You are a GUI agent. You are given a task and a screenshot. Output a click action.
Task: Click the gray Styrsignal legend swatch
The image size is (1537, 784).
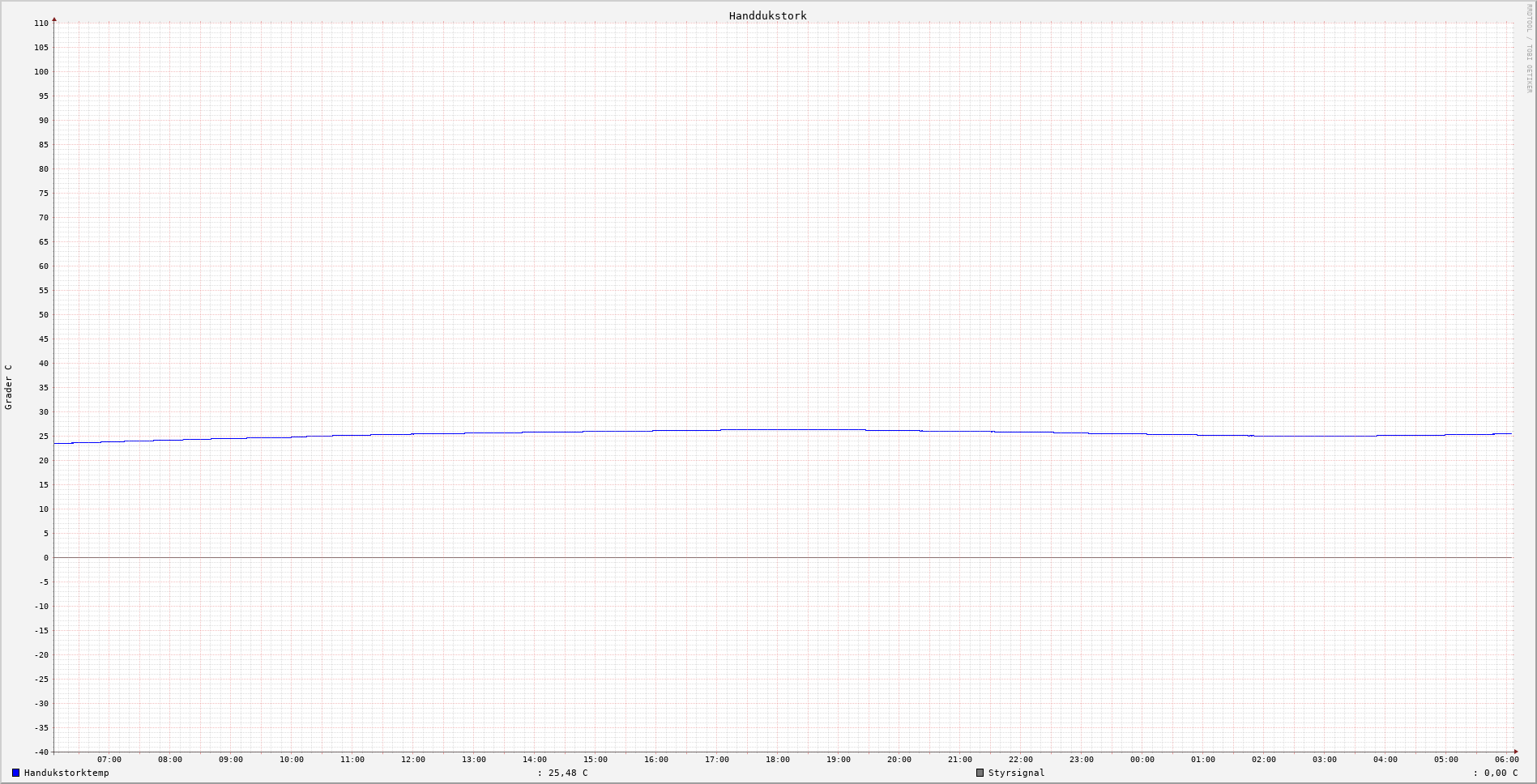pyautogui.click(x=980, y=773)
